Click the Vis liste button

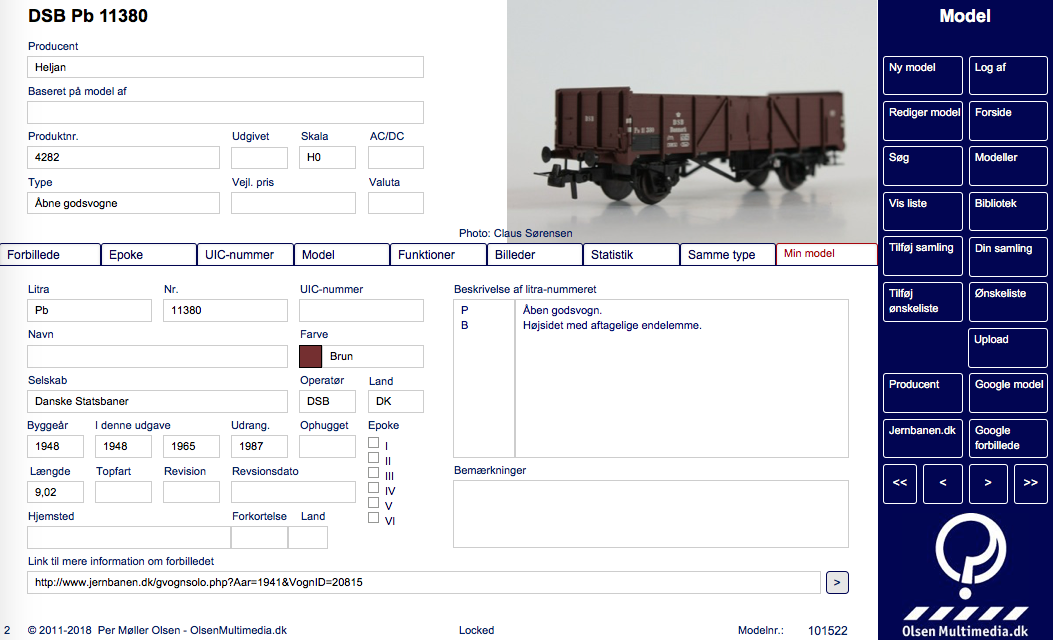923,212
